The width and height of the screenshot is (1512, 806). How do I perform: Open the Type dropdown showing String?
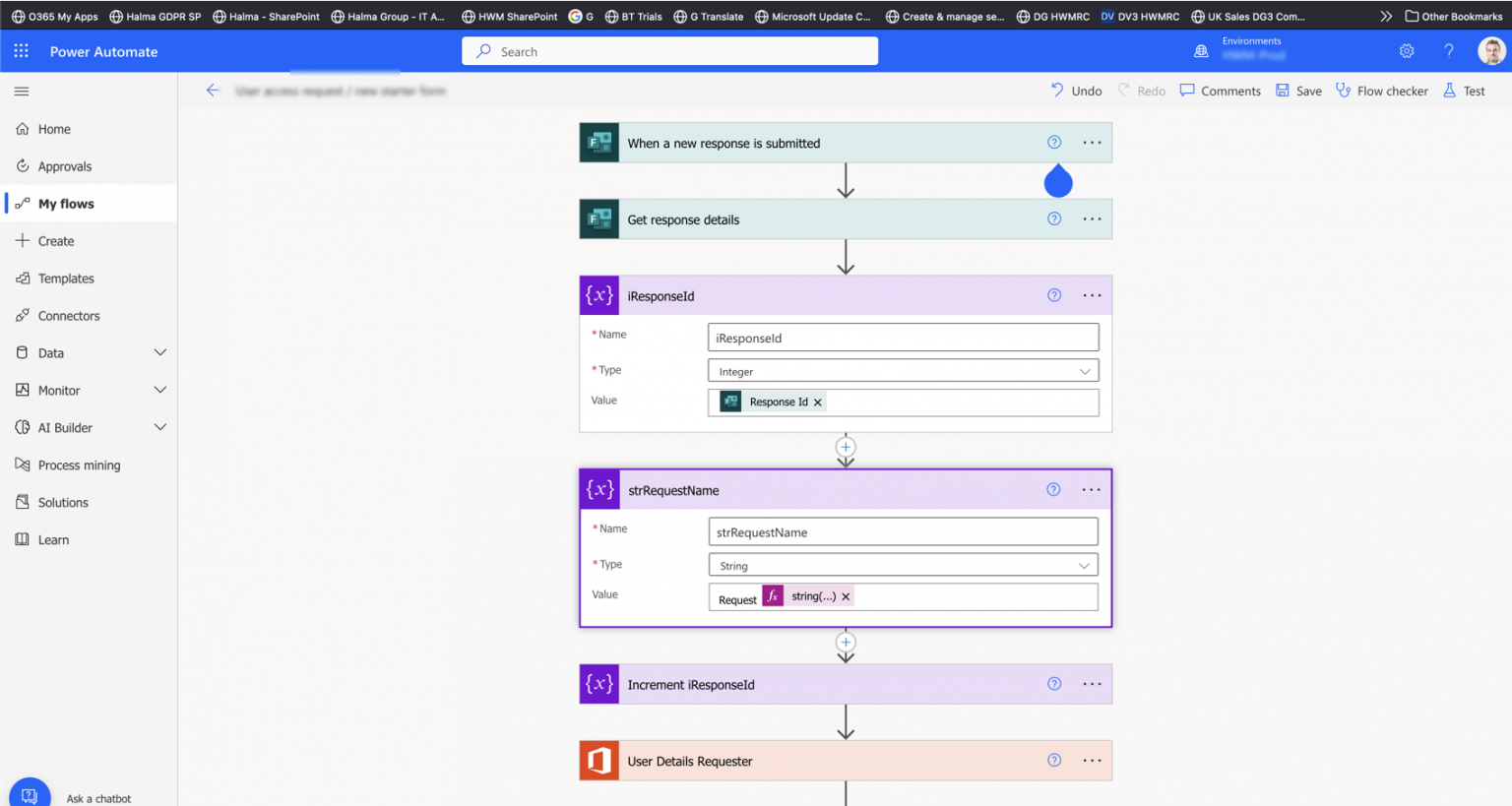click(x=1085, y=564)
